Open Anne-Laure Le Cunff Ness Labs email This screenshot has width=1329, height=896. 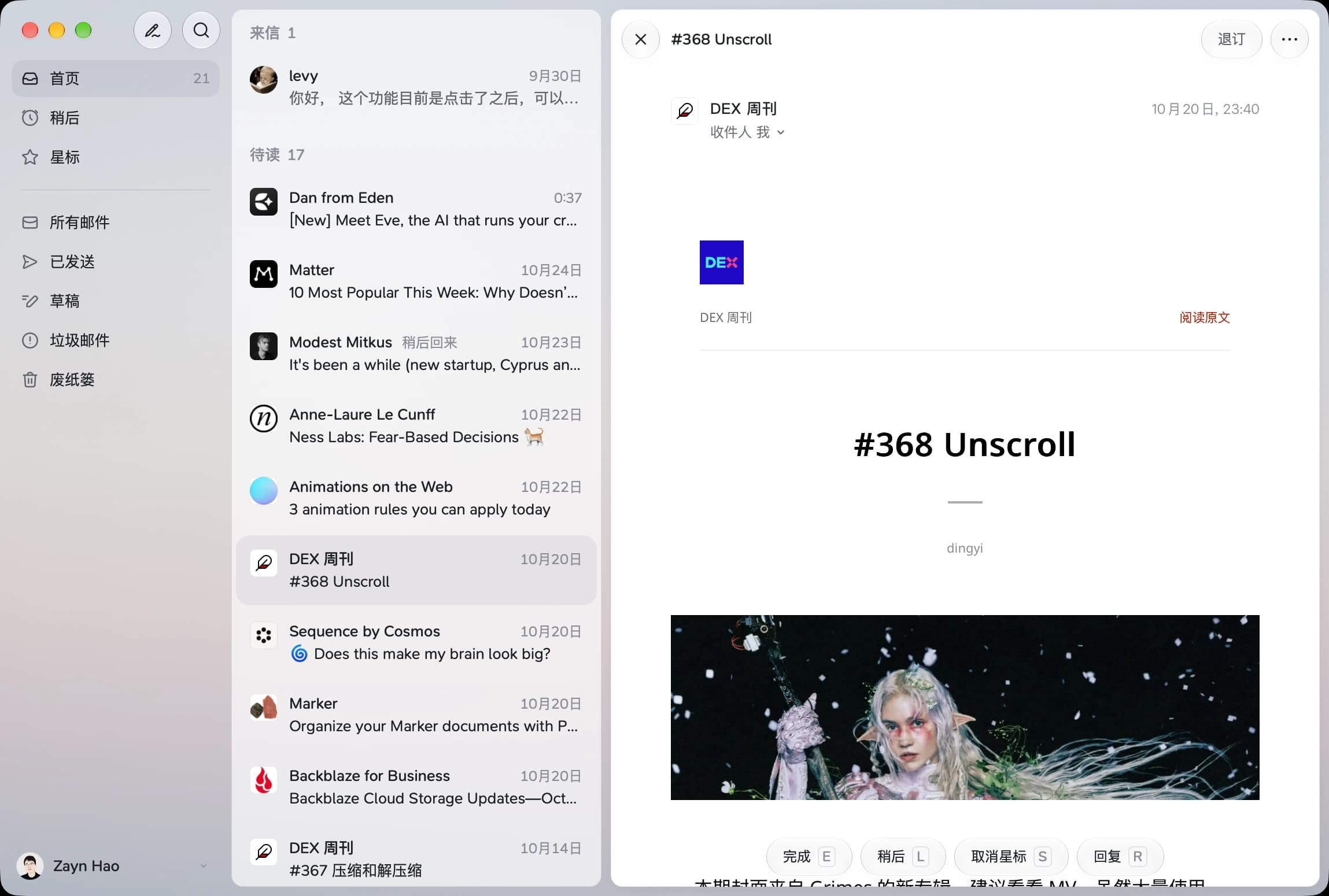(416, 426)
